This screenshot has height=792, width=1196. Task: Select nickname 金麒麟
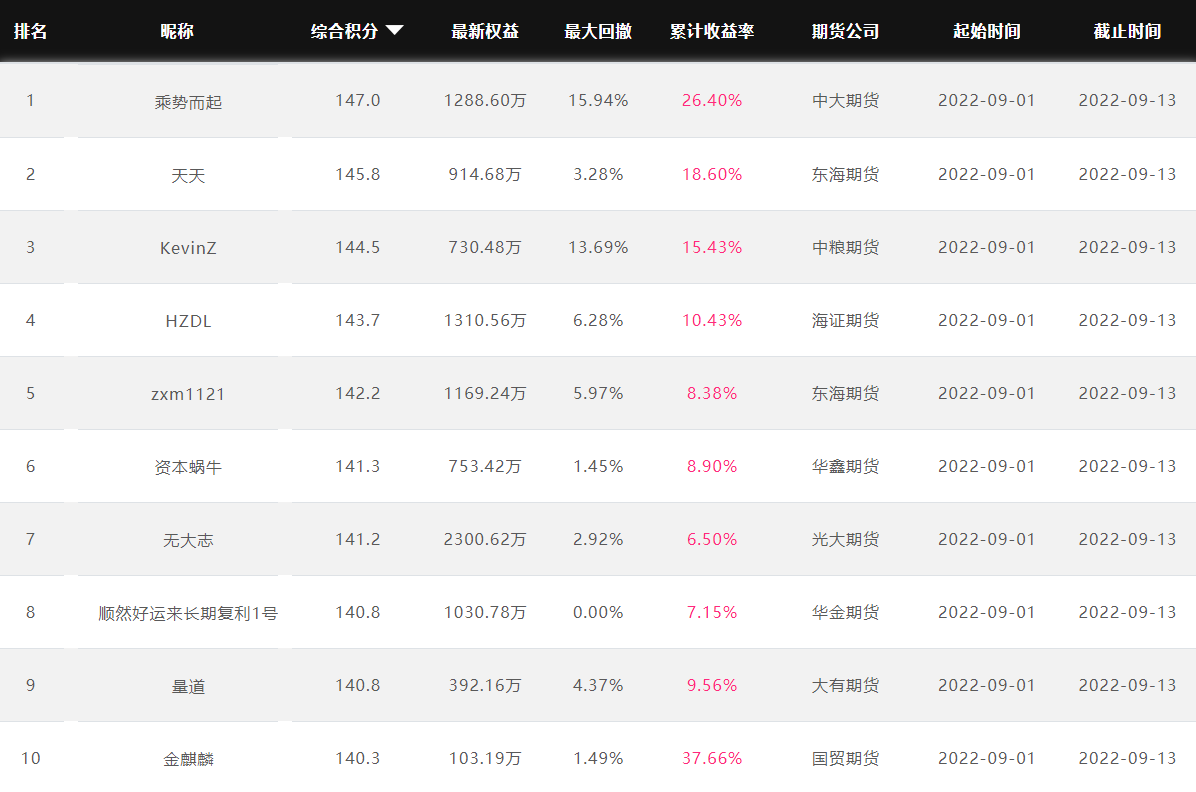[x=188, y=759]
